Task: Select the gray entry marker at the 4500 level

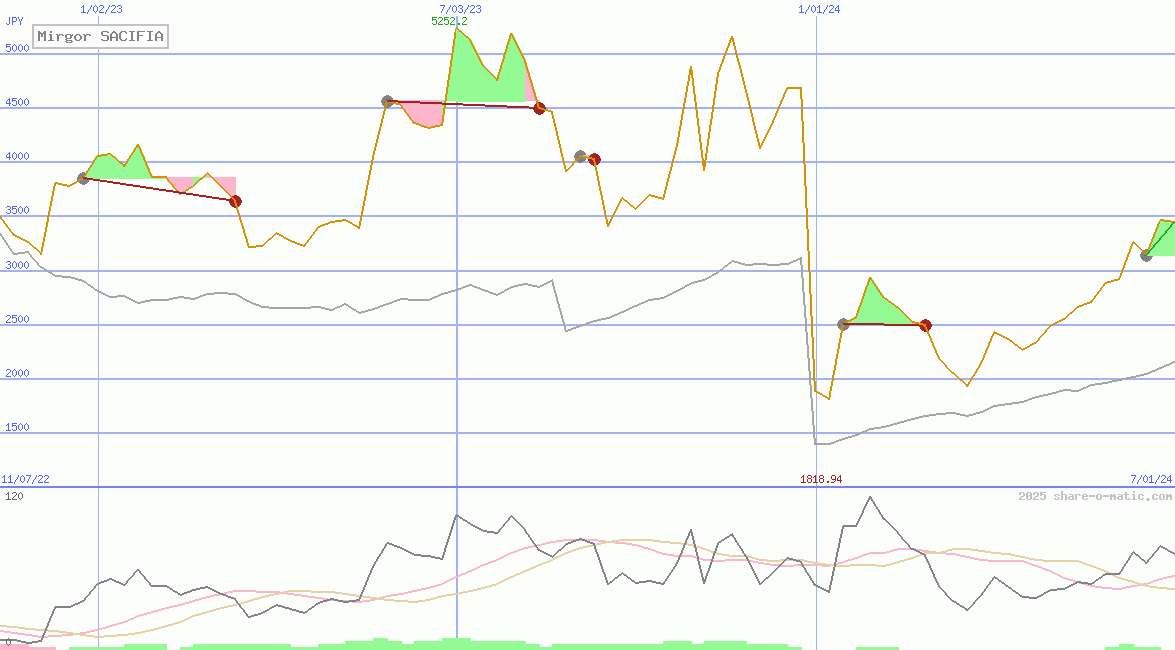Action: [x=388, y=101]
